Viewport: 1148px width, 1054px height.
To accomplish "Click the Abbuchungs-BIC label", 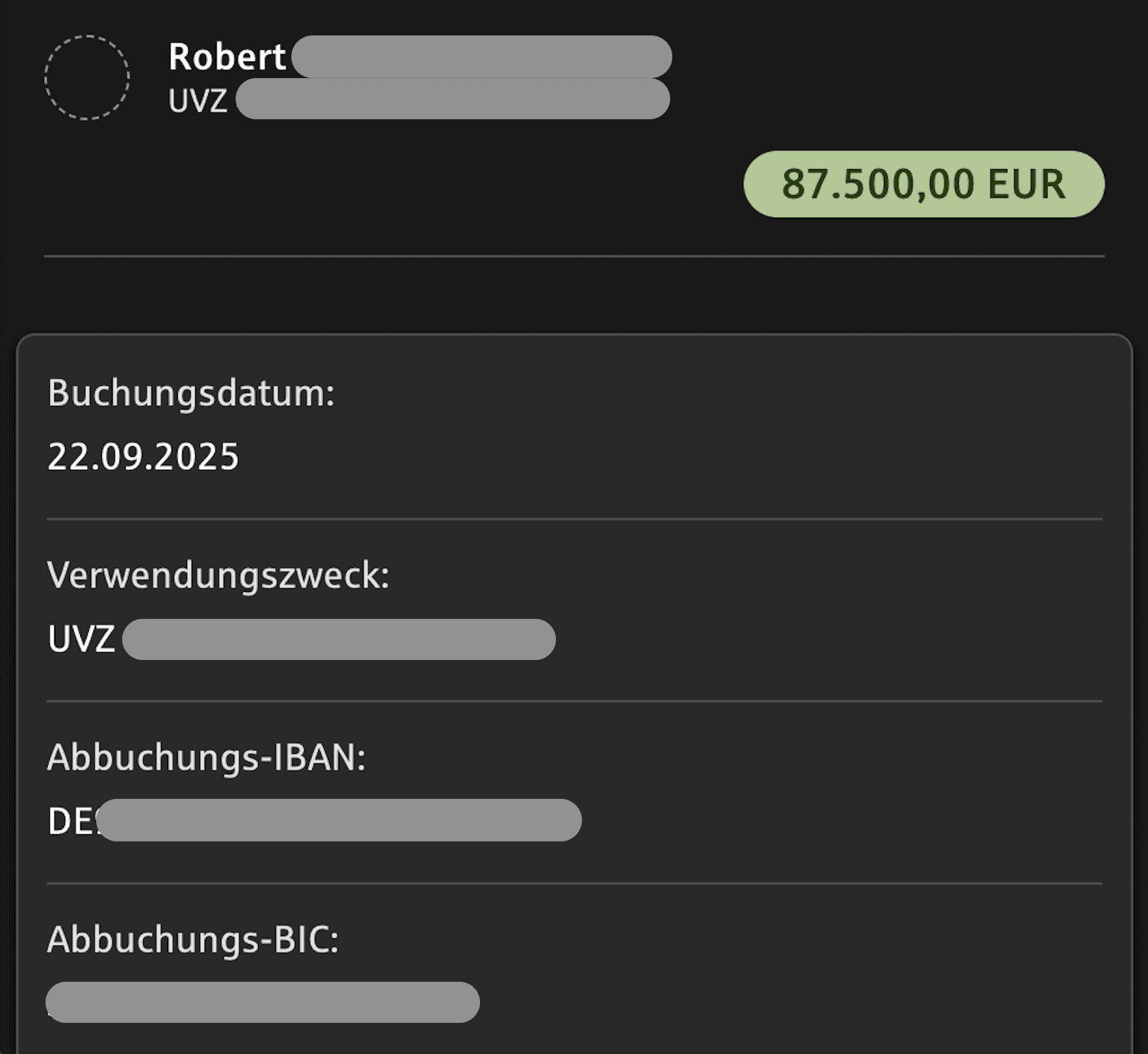I will pyautogui.click(x=192, y=940).
